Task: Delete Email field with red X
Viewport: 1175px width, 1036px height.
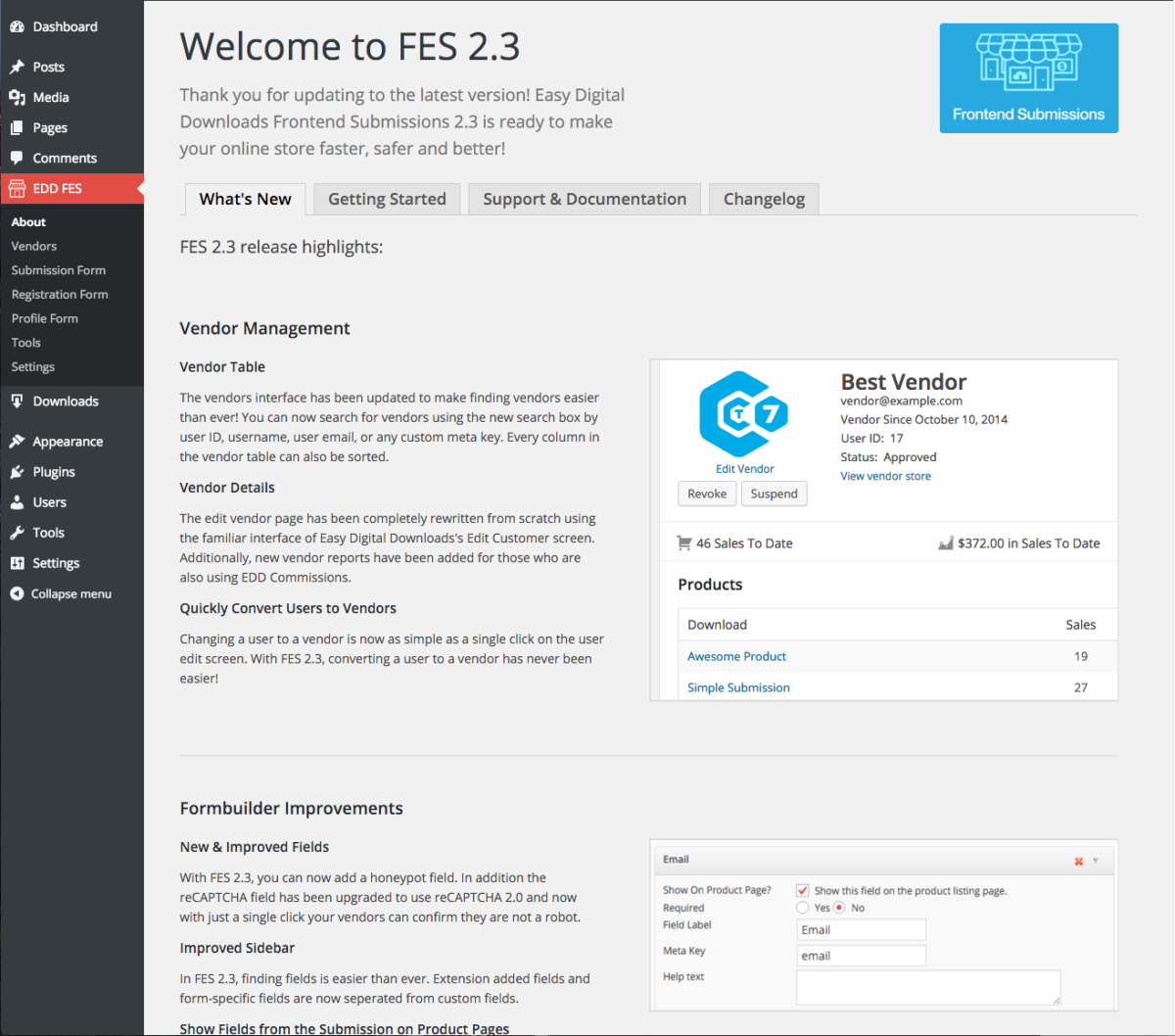Action: (x=1078, y=862)
